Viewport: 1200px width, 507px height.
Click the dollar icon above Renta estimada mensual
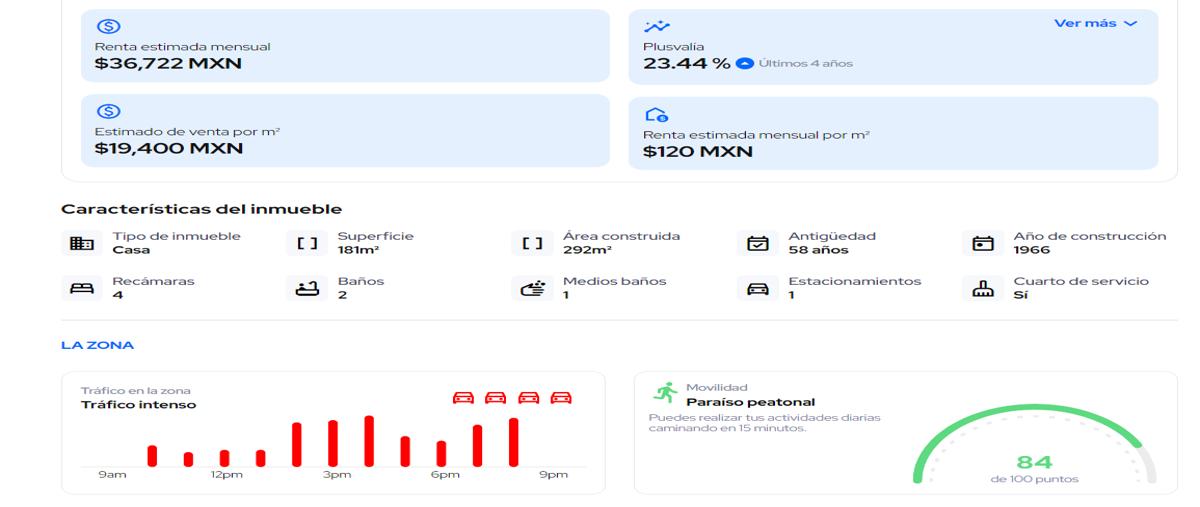[x=108, y=27]
